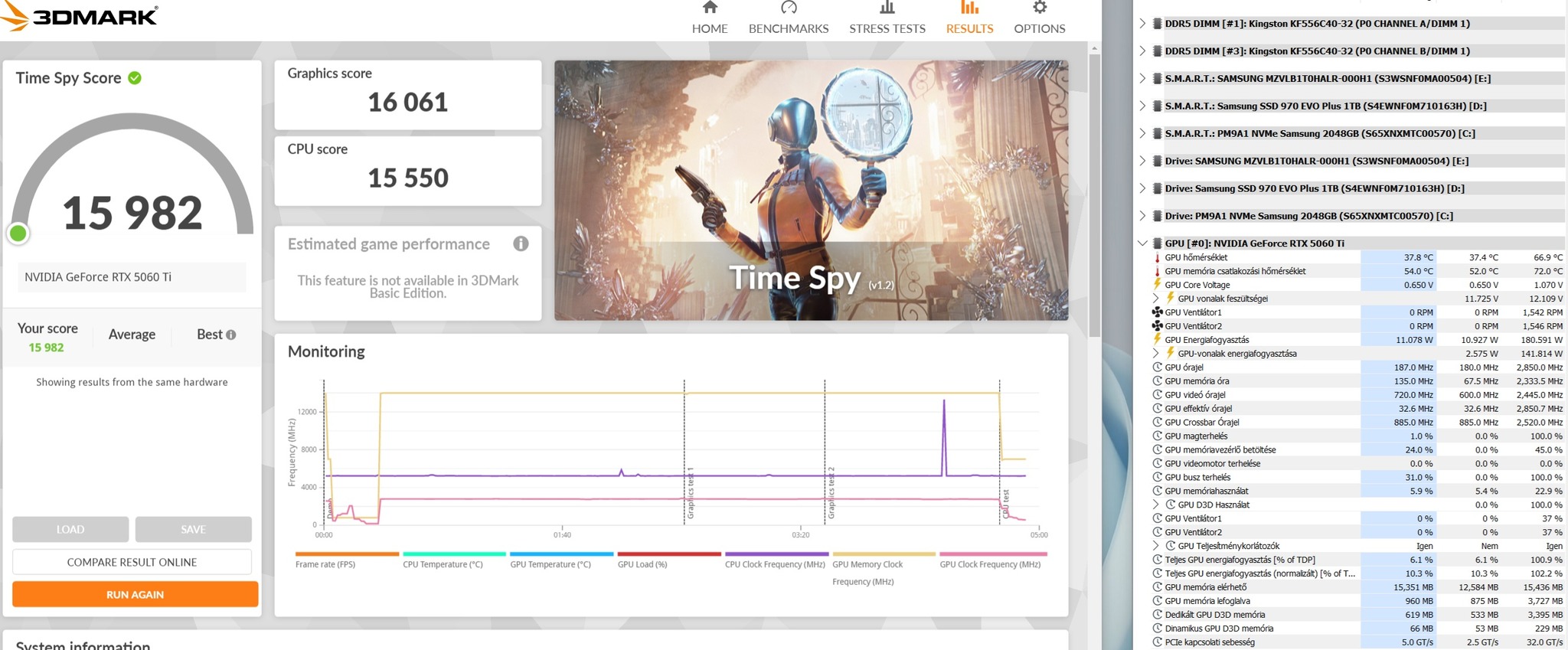The height and width of the screenshot is (650, 1568).
Task: Click the Graphics score 16 061 card
Action: pyautogui.click(x=408, y=95)
